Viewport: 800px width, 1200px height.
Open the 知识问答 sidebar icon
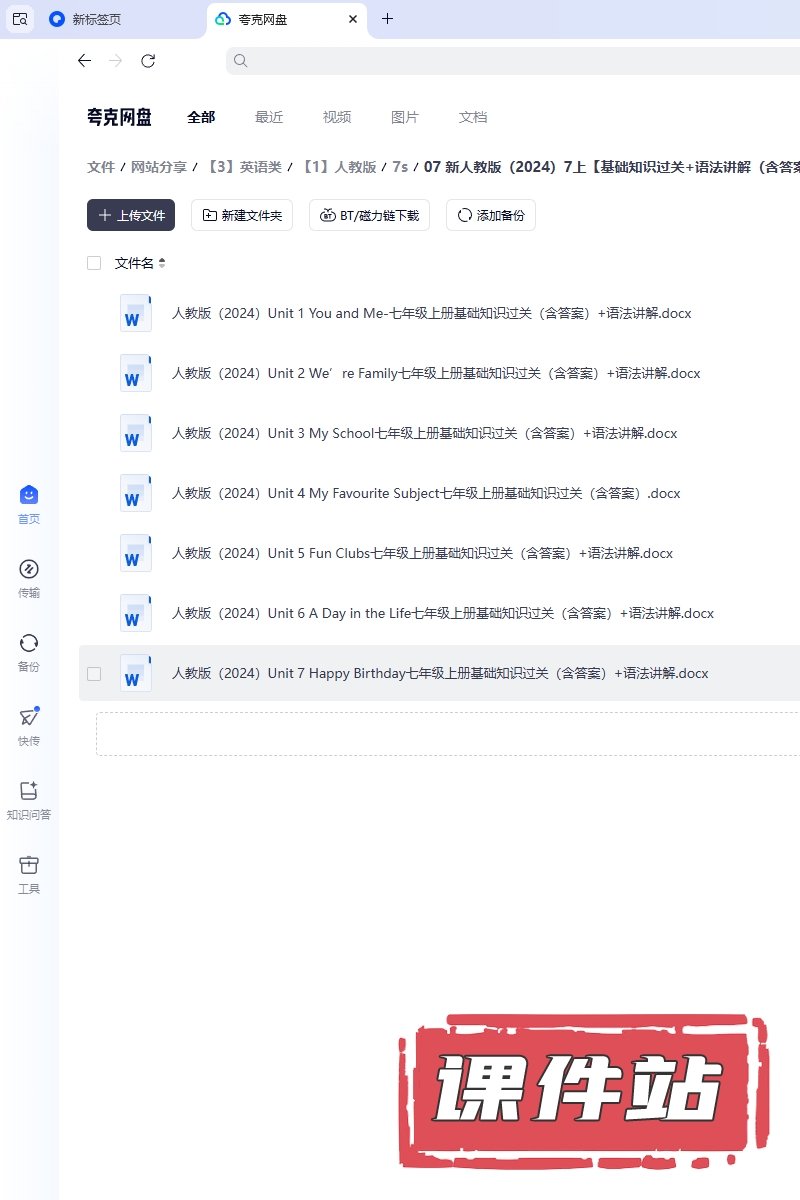click(x=29, y=791)
